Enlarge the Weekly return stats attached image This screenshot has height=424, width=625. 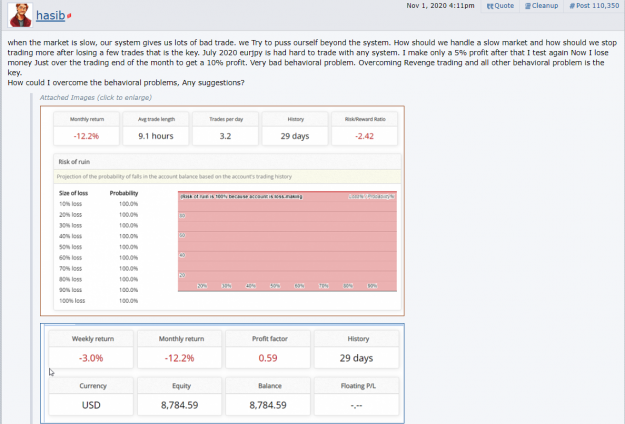tap(222, 374)
